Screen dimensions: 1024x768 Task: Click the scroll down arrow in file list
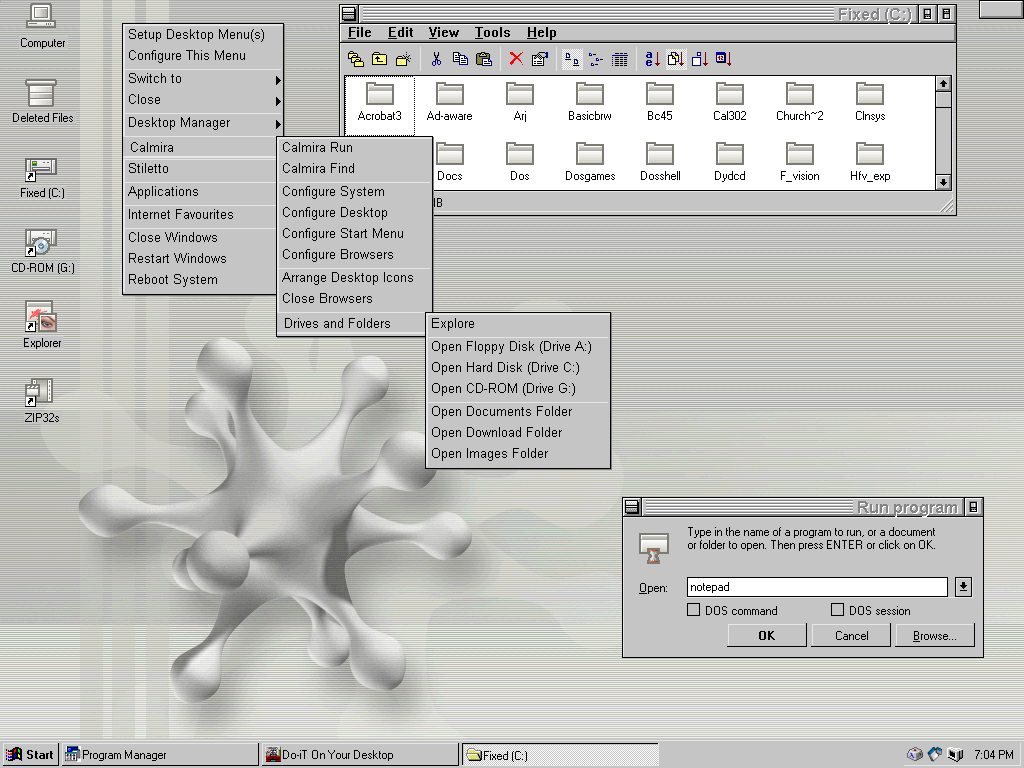[x=943, y=182]
